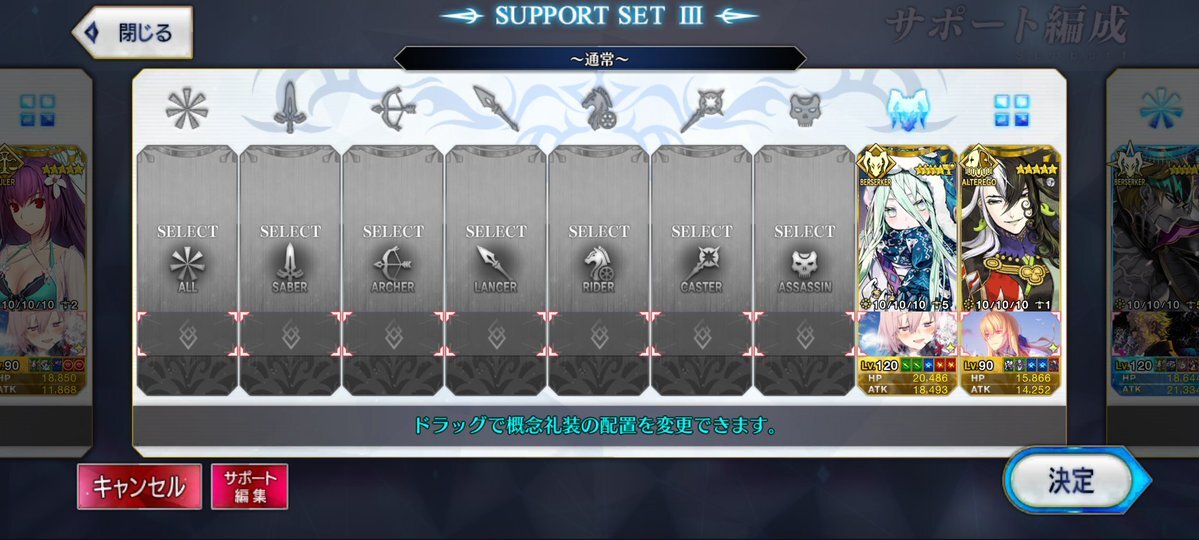Image resolution: width=1199 pixels, height=540 pixels.
Task: Open the SELECT LANCER servant slot
Action: [x=496, y=229]
